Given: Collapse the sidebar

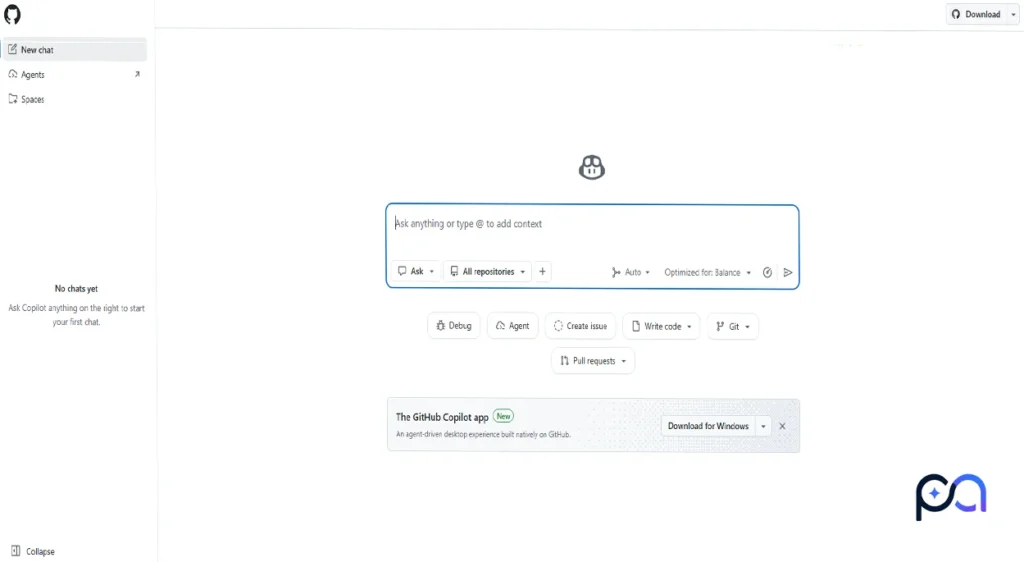Looking at the screenshot, I should coord(33,552).
